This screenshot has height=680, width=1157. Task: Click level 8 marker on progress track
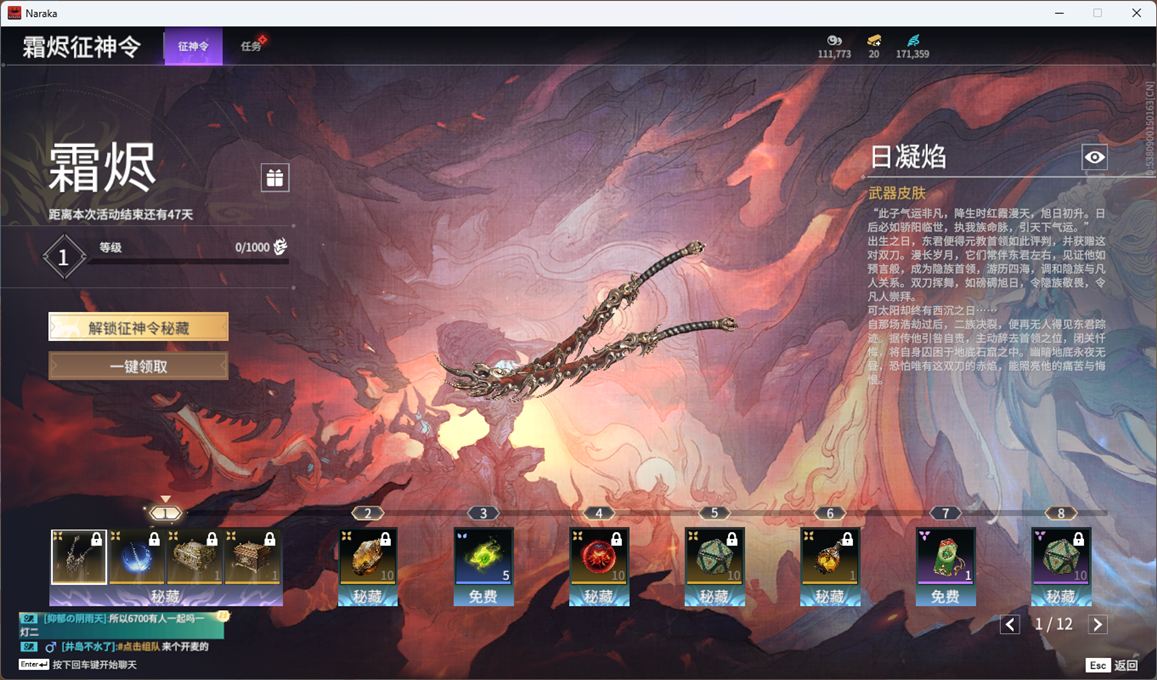[x=1061, y=513]
